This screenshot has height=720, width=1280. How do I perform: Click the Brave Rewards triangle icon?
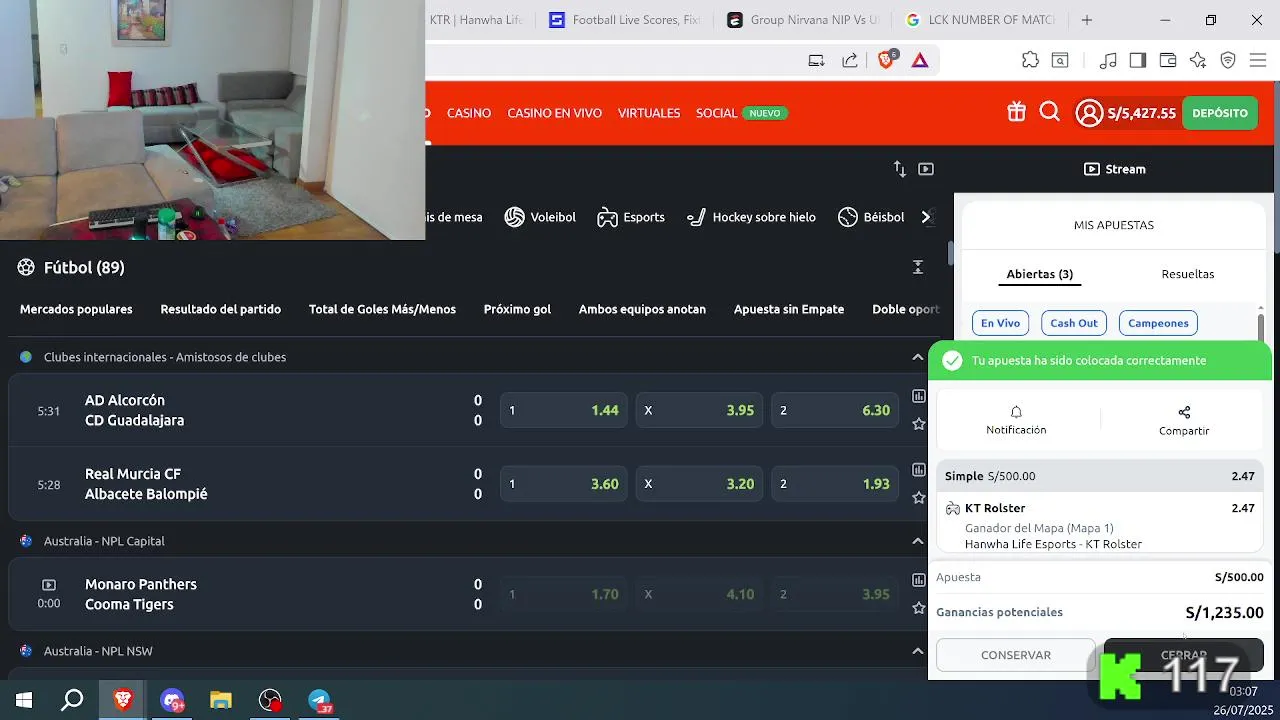[x=920, y=60]
